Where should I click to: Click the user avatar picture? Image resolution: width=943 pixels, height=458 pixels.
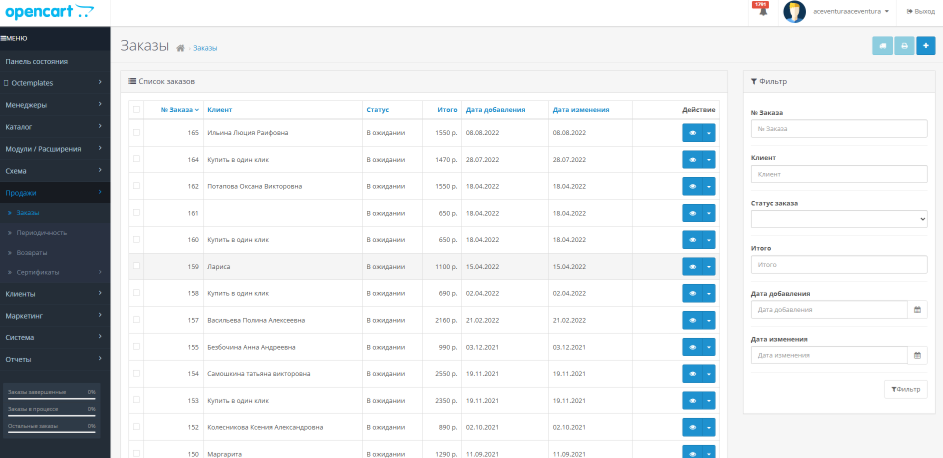click(794, 11)
